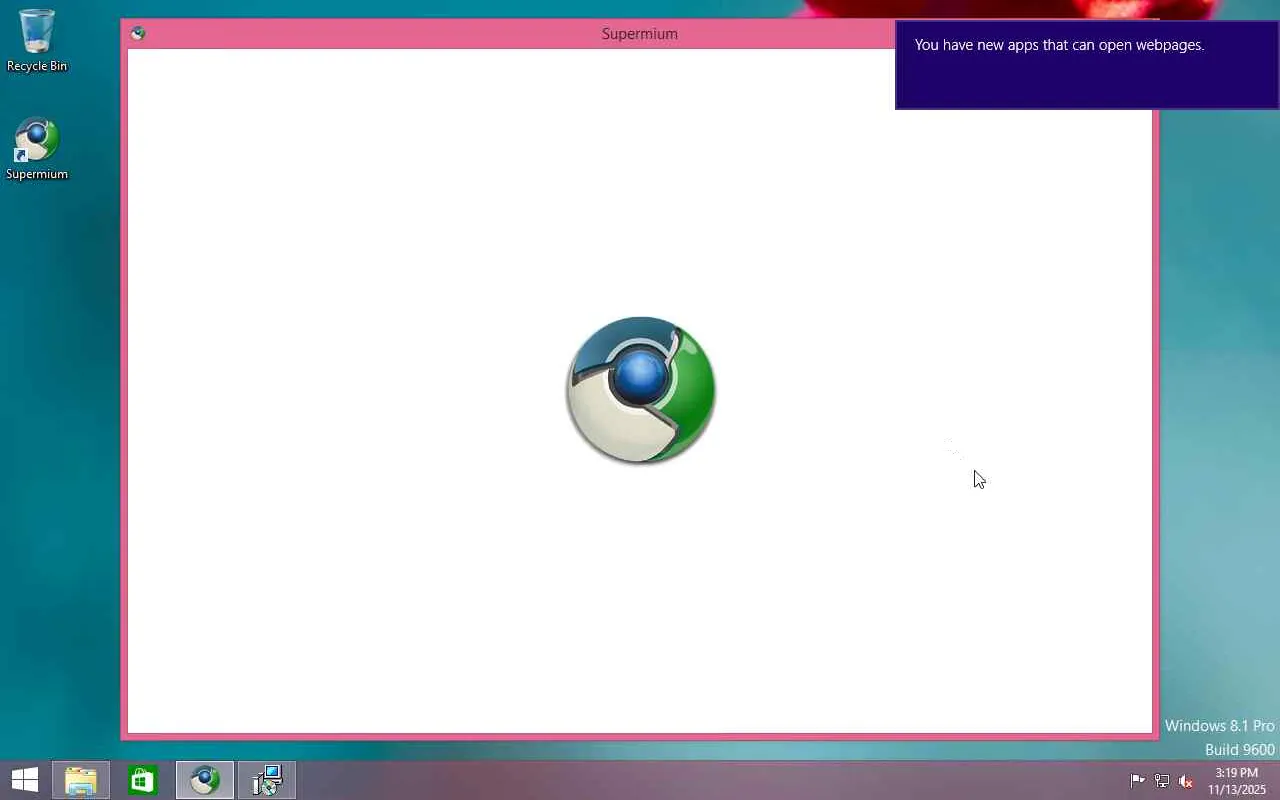1280x800 pixels.
Task: Open the Supermium window's title bar icon menu
Action: tap(138, 33)
